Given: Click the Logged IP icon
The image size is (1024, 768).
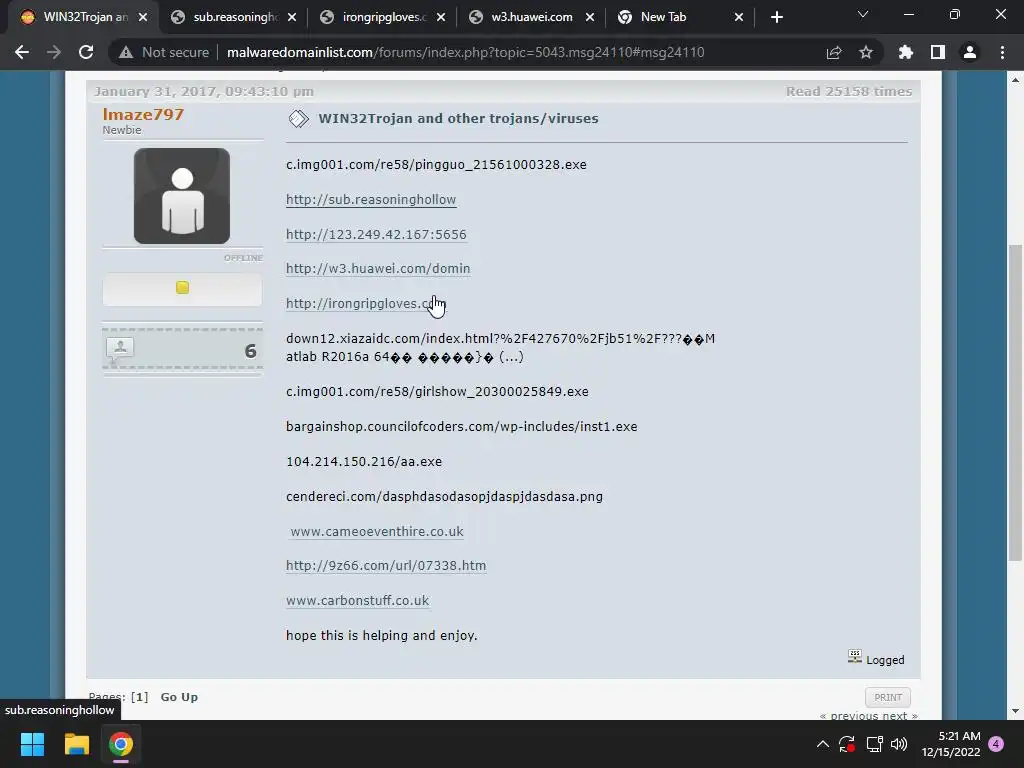Looking at the screenshot, I should click(854, 656).
